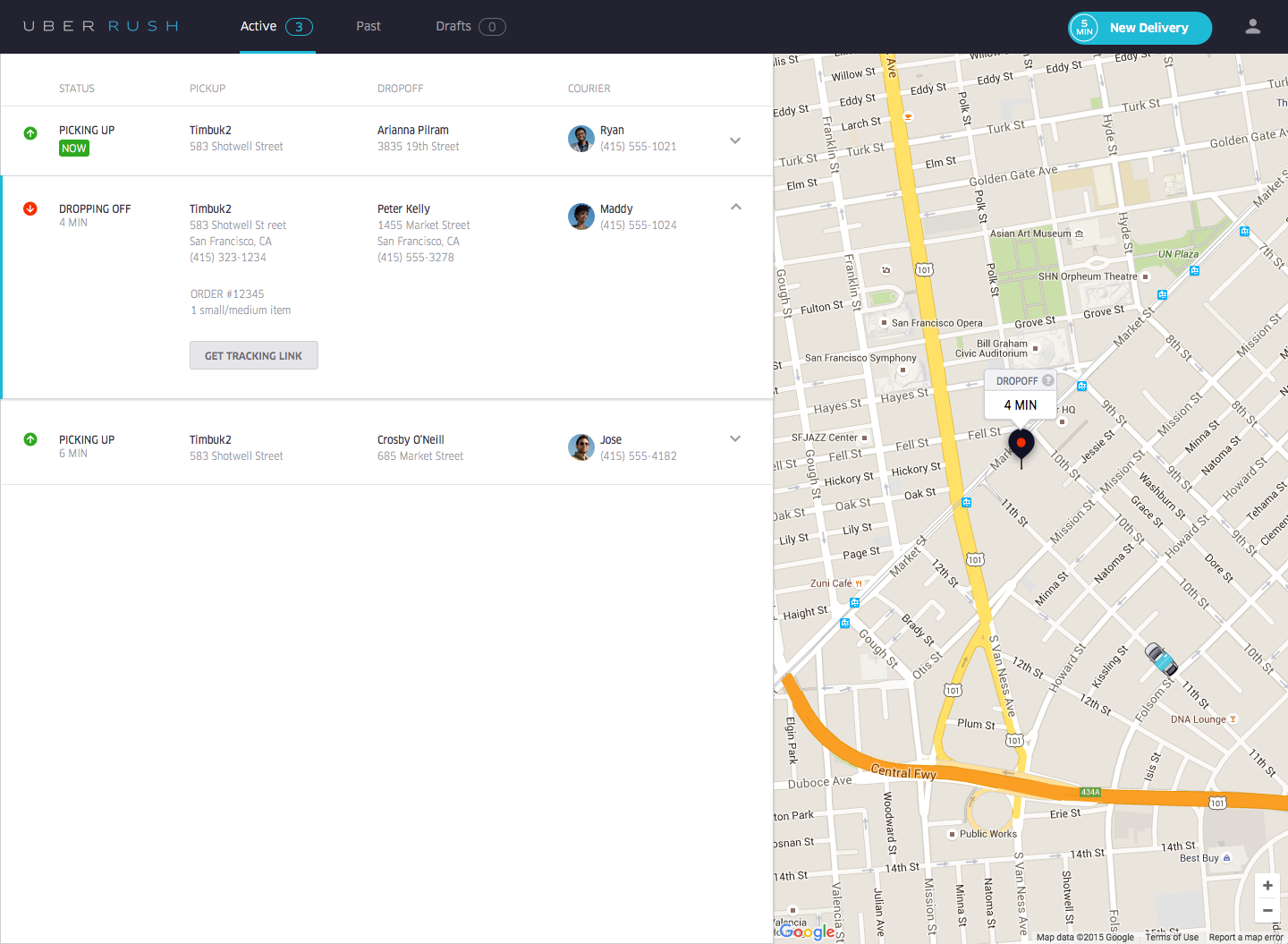Click Report a map error link
The height and width of the screenshot is (944, 1288).
(1246, 938)
